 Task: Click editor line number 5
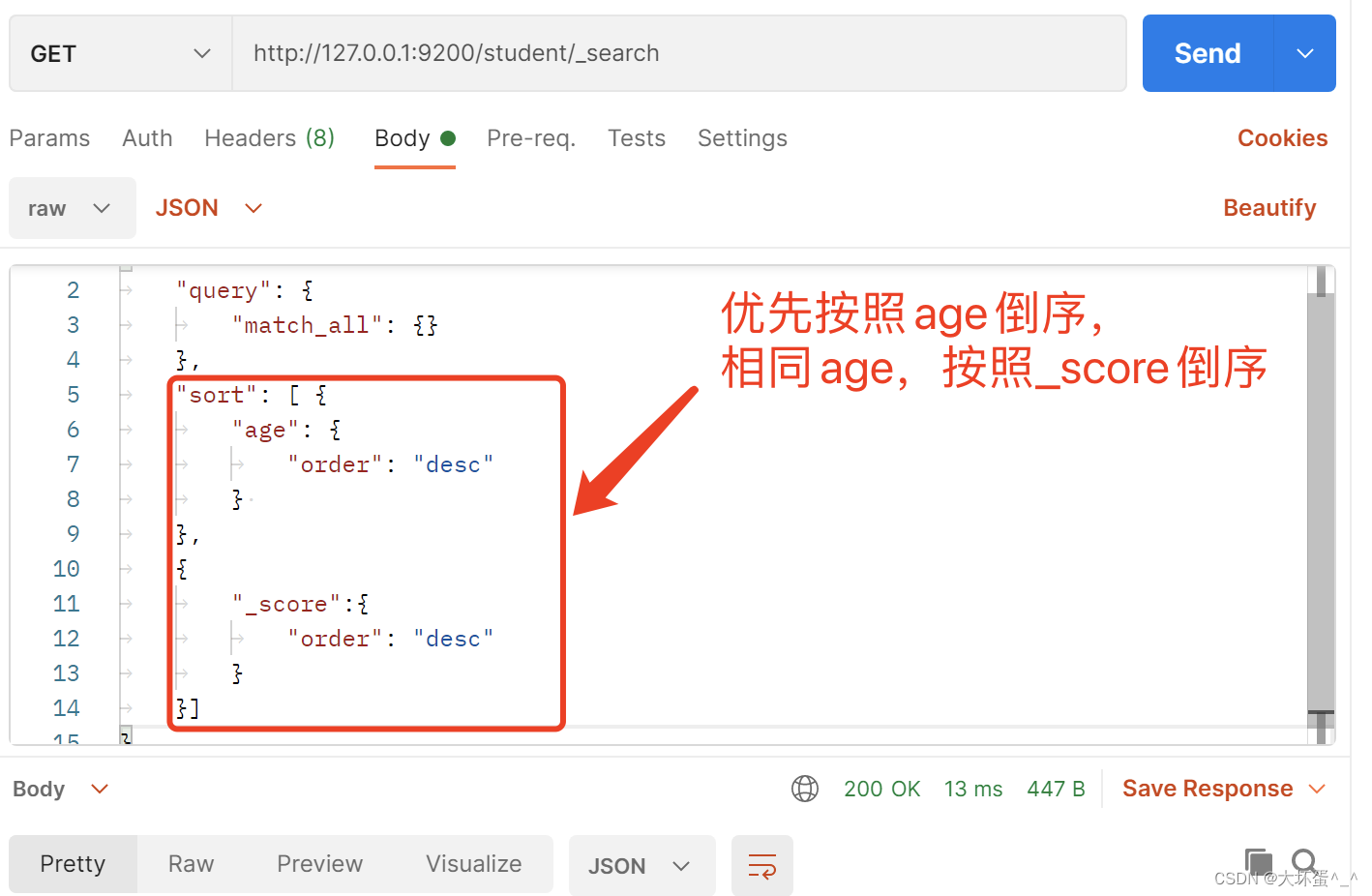[x=74, y=395]
